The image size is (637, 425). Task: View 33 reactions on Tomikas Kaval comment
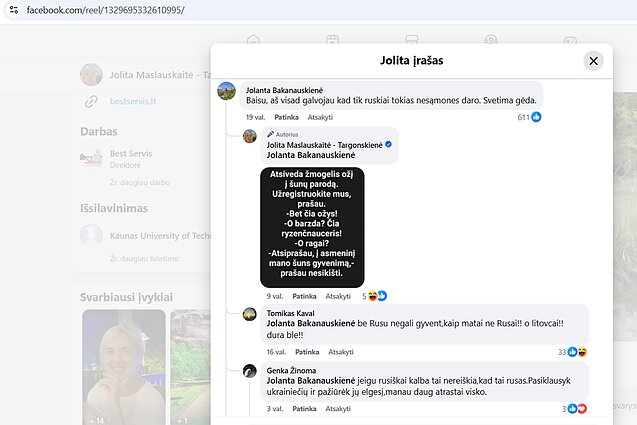[x=572, y=352]
